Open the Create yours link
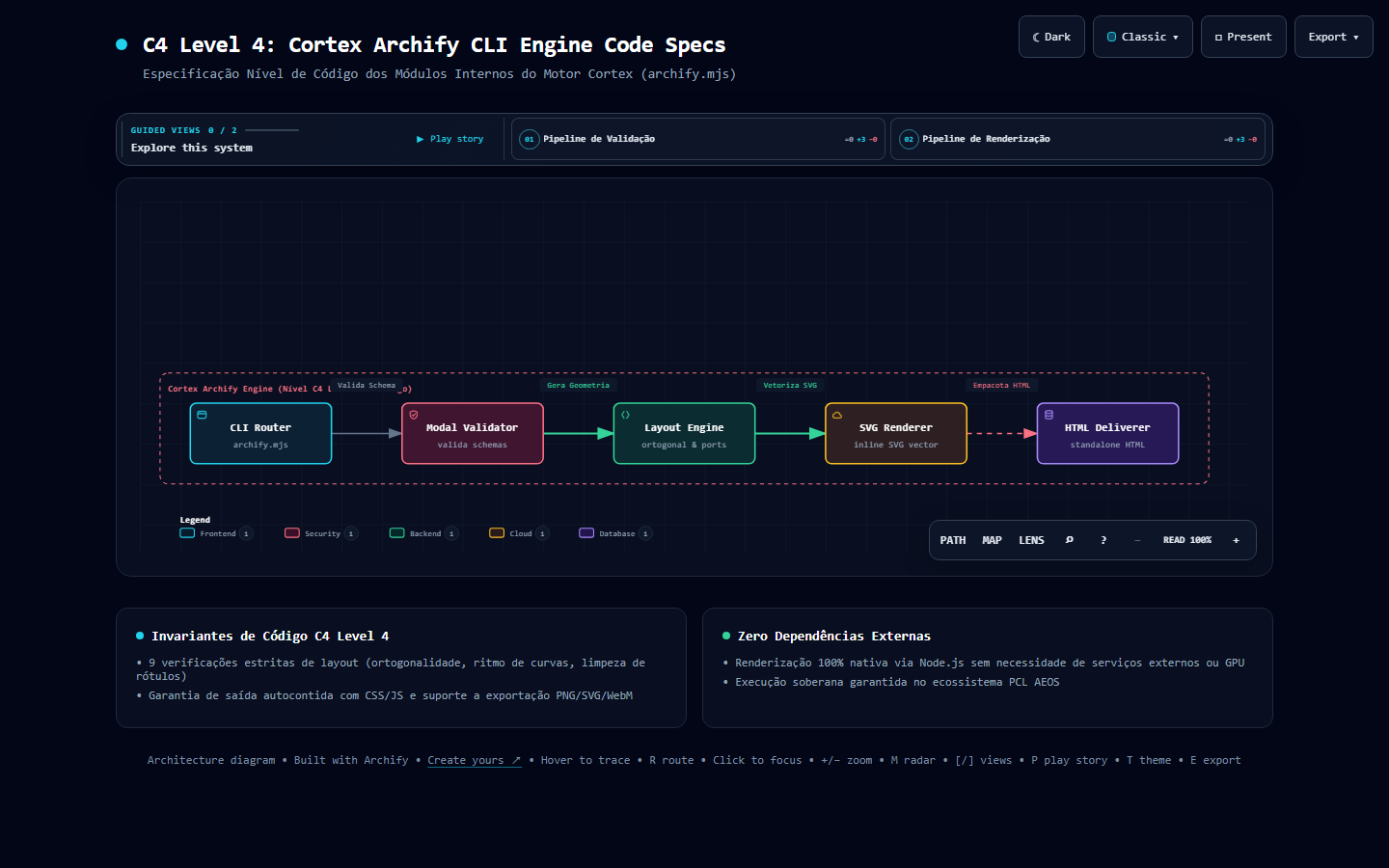Screen dimensions: 1389x868 click(x=474, y=760)
